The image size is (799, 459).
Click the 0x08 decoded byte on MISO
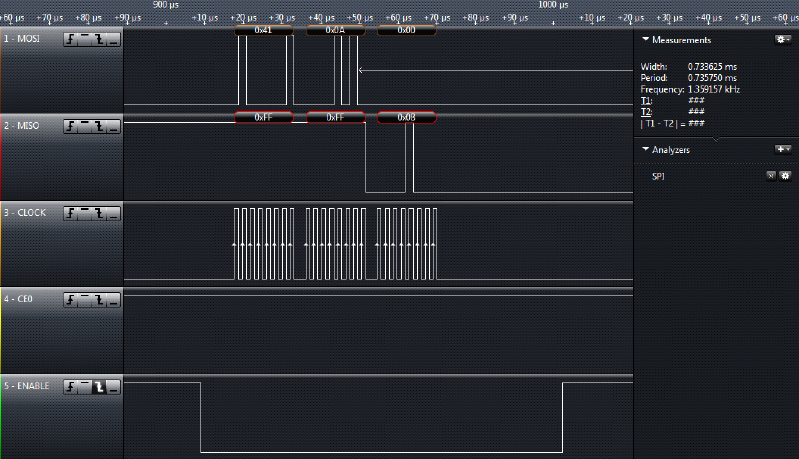[406, 118]
